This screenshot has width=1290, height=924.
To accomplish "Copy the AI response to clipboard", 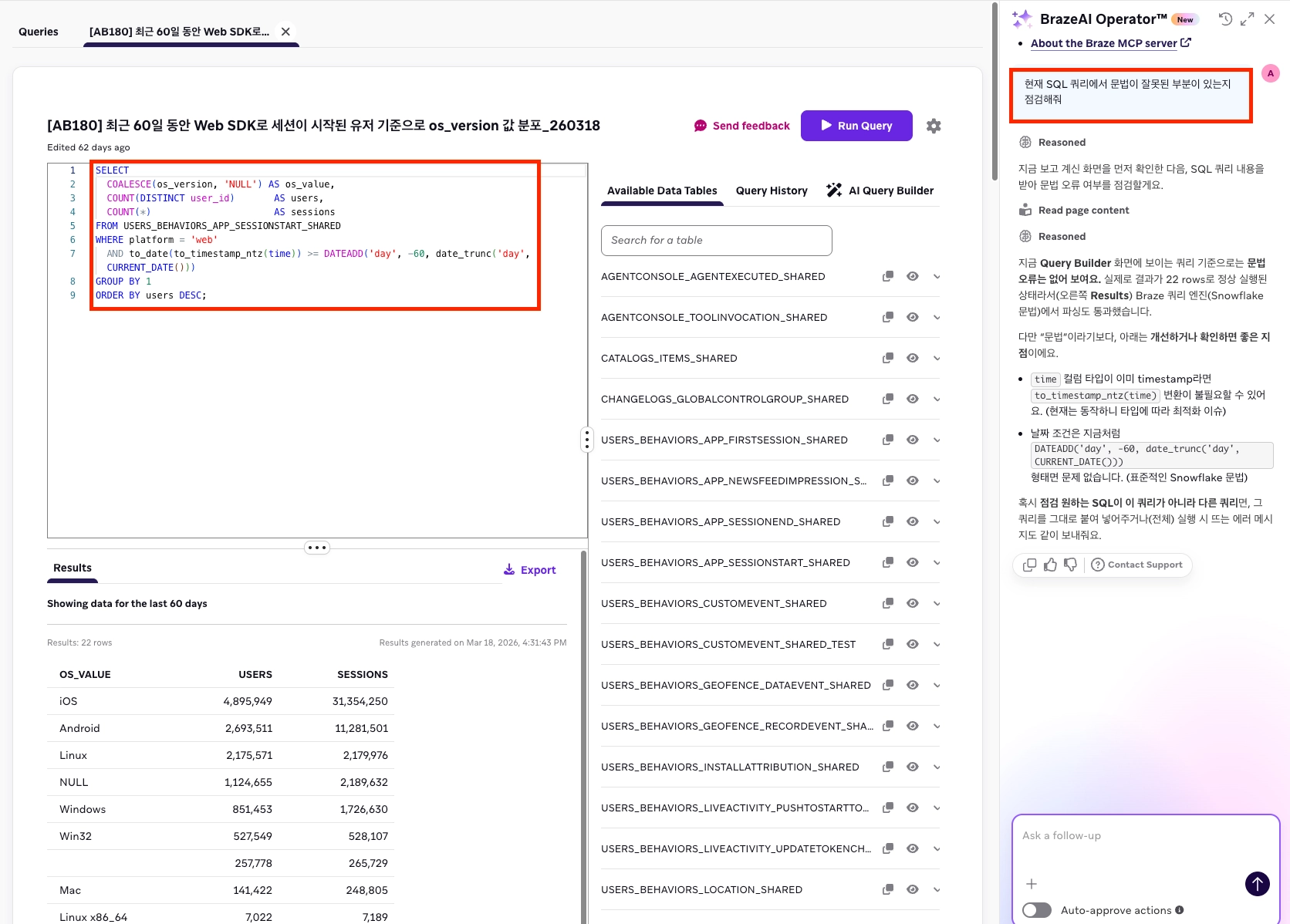I will [x=1029, y=565].
